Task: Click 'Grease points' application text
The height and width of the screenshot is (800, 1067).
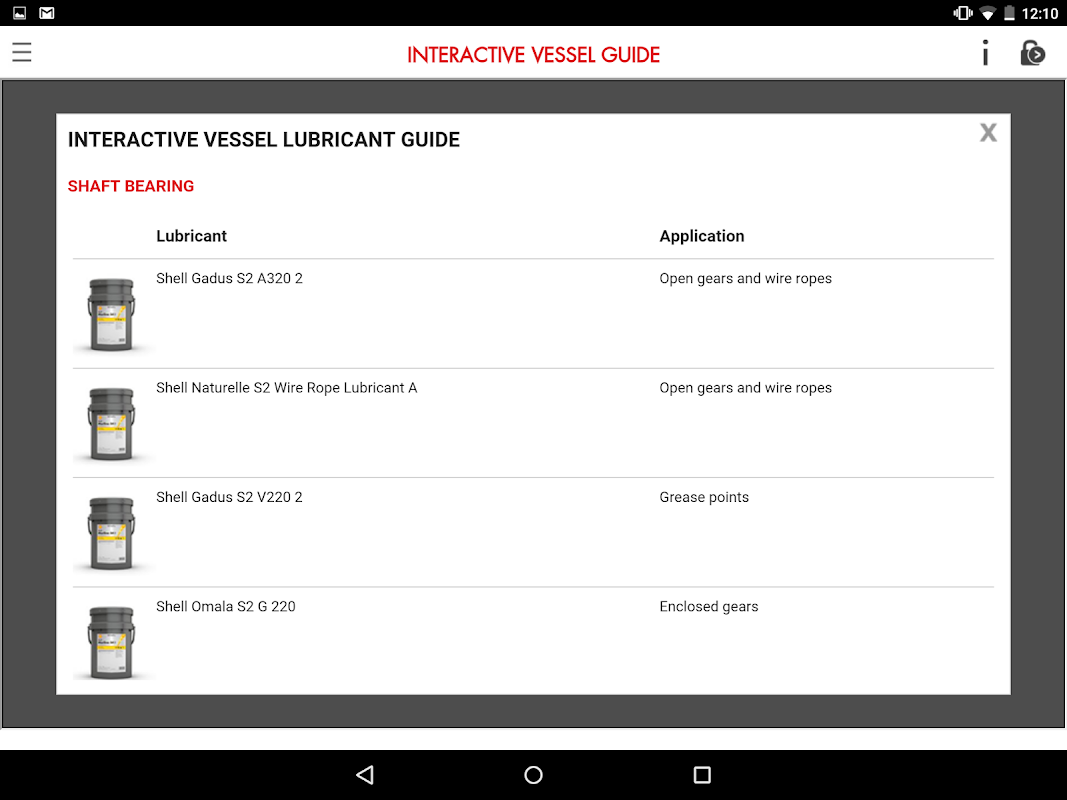Action: click(x=704, y=497)
